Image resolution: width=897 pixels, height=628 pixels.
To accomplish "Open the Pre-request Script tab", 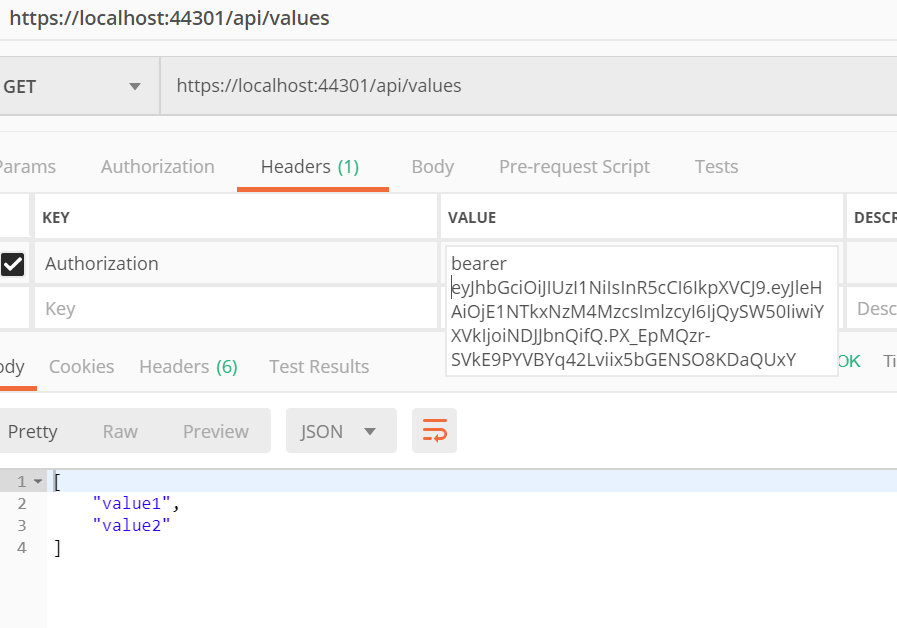I will 574,167.
